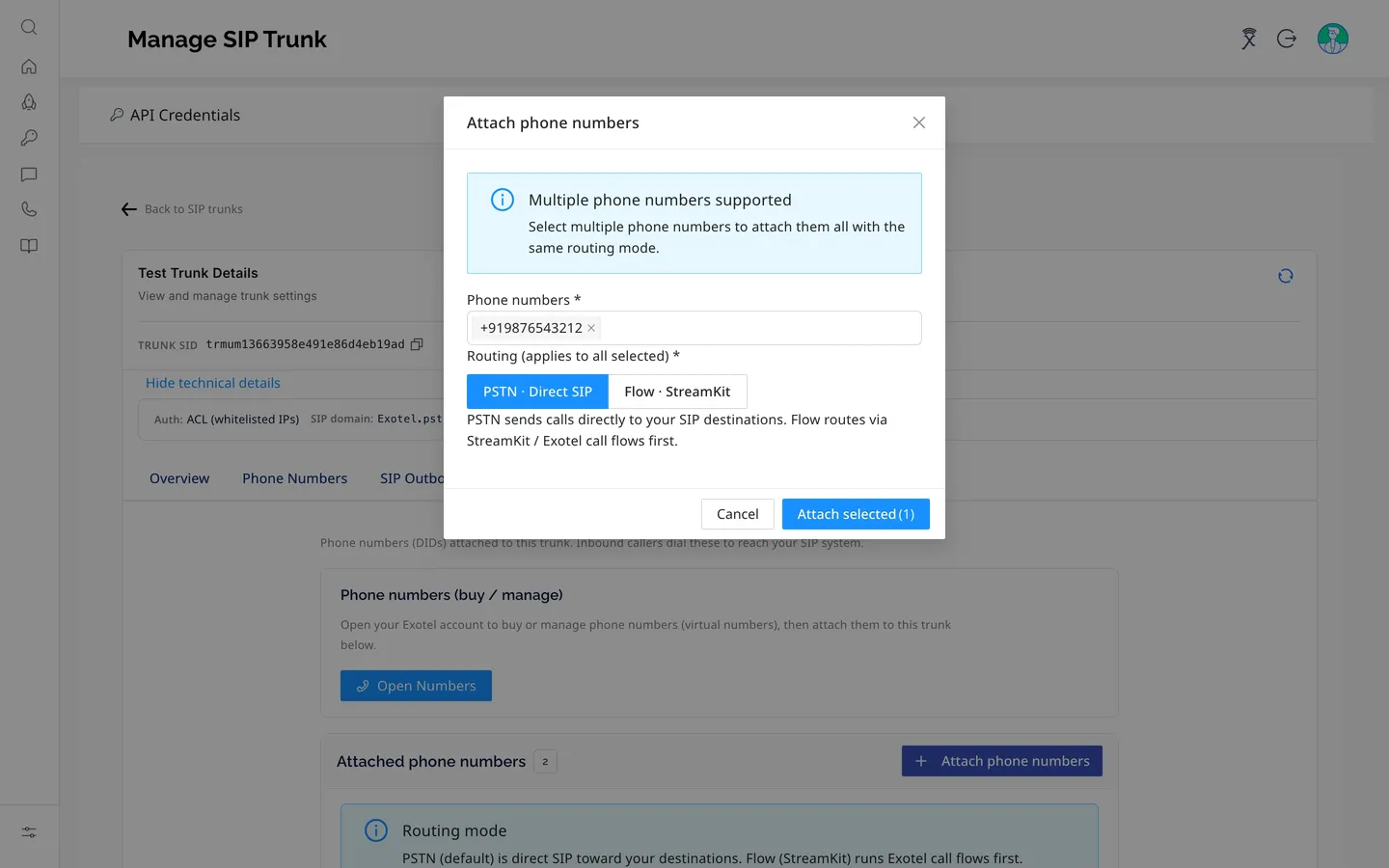Switch to the Phone Numbers tab
Viewport: 1389px width, 868px height.
click(294, 478)
